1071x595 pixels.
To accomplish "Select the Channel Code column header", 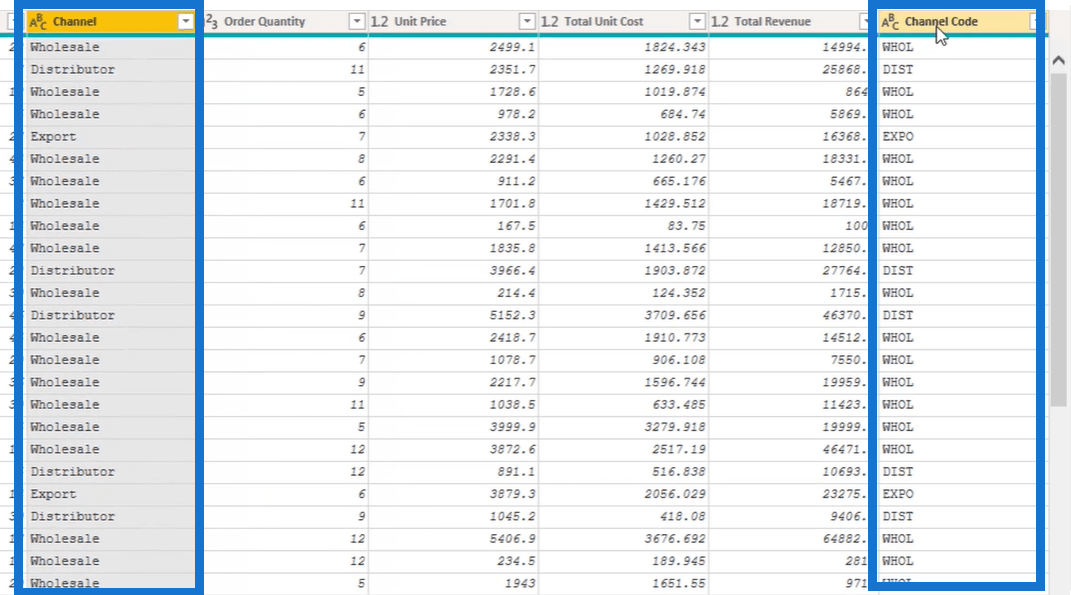I will click(956, 22).
